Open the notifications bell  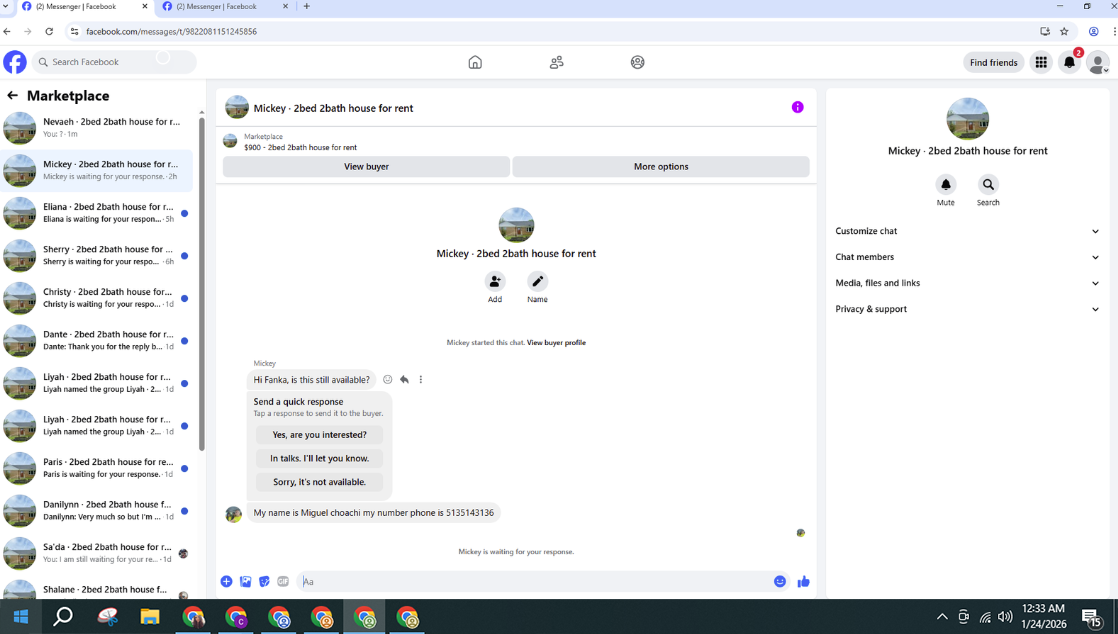[1070, 62]
